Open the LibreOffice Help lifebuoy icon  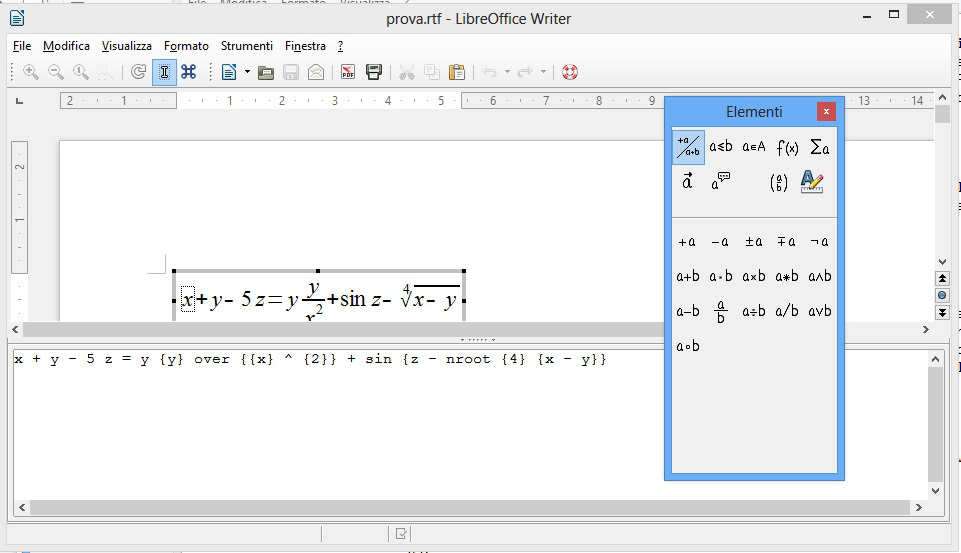(x=570, y=72)
